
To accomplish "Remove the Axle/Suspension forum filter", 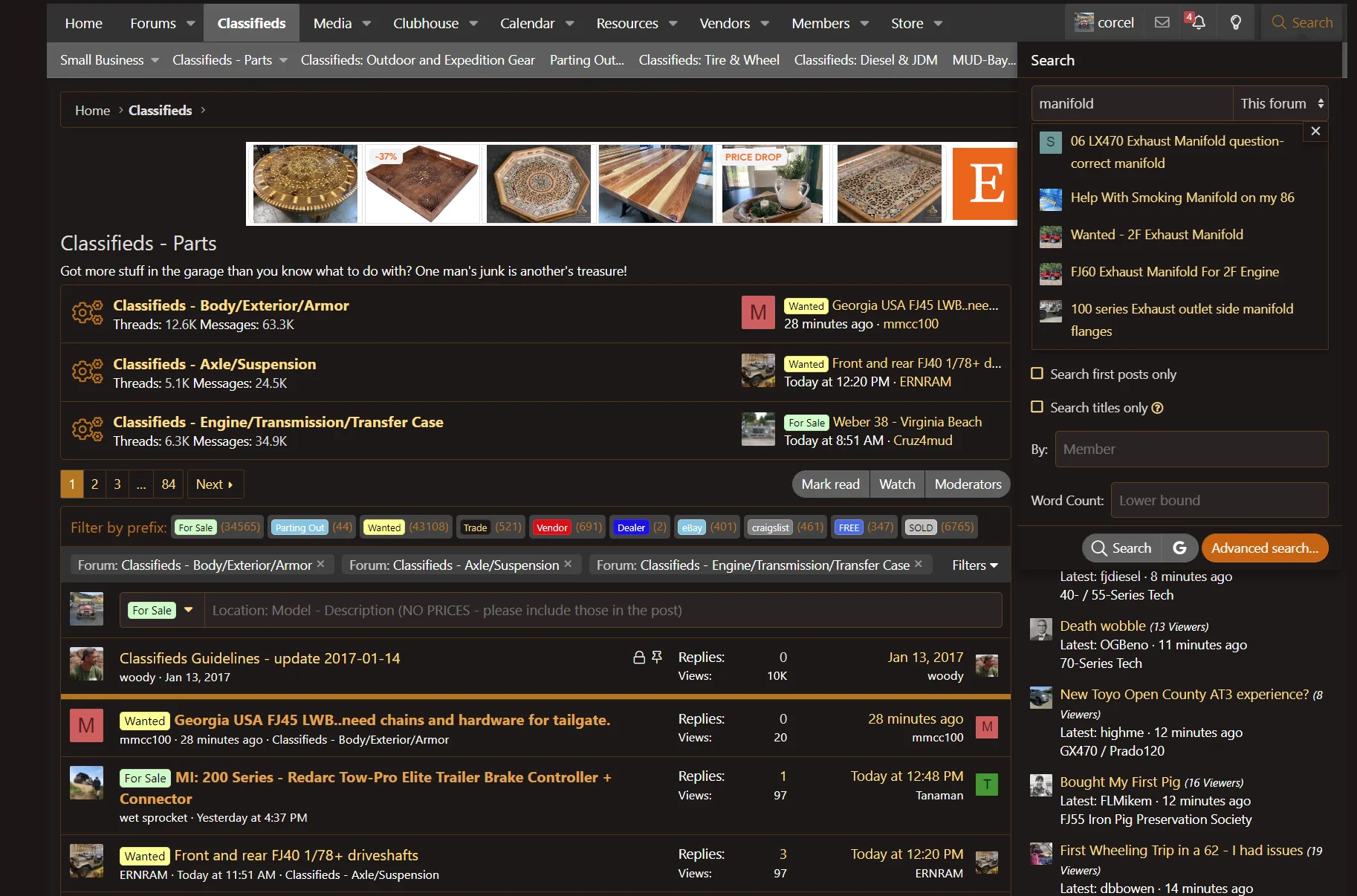I will pyautogui.click(x=568, y=564).
